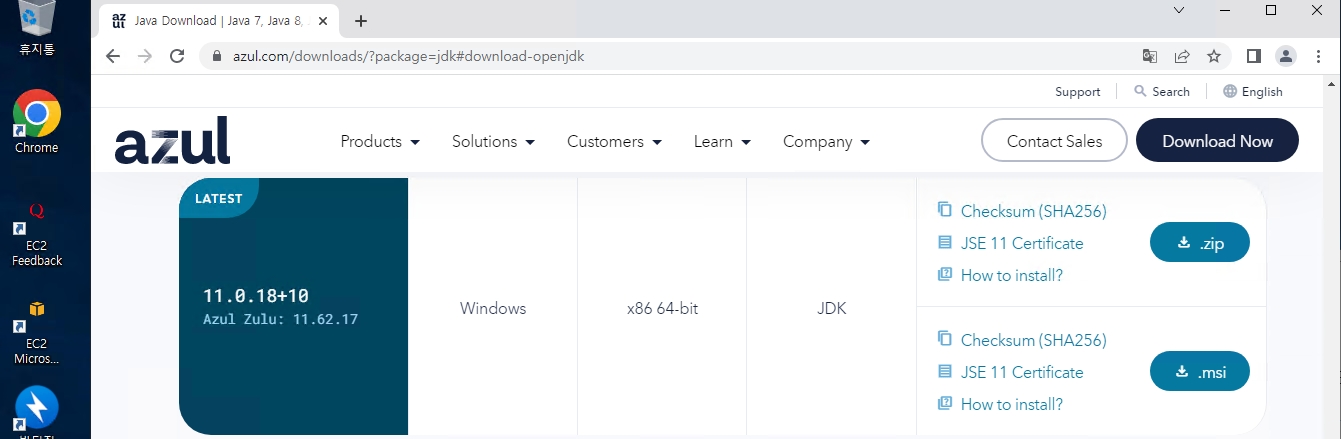
Task: Open How to install link for .zip
Action: [x=1011, y=275]
